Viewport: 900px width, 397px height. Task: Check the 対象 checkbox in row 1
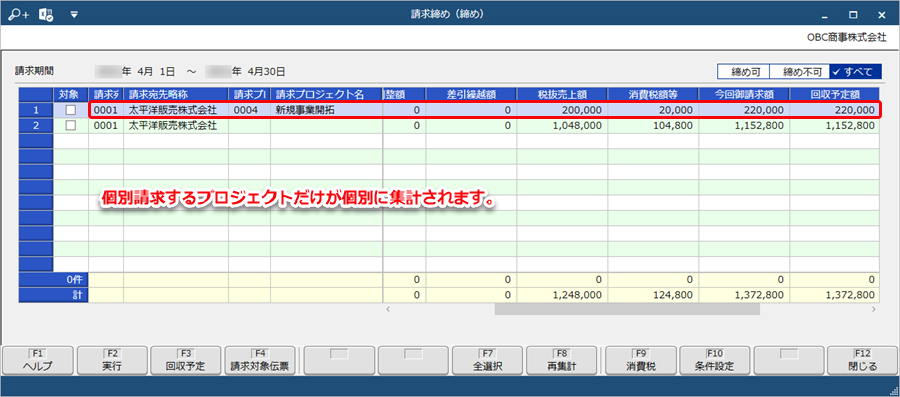point(71,110)
